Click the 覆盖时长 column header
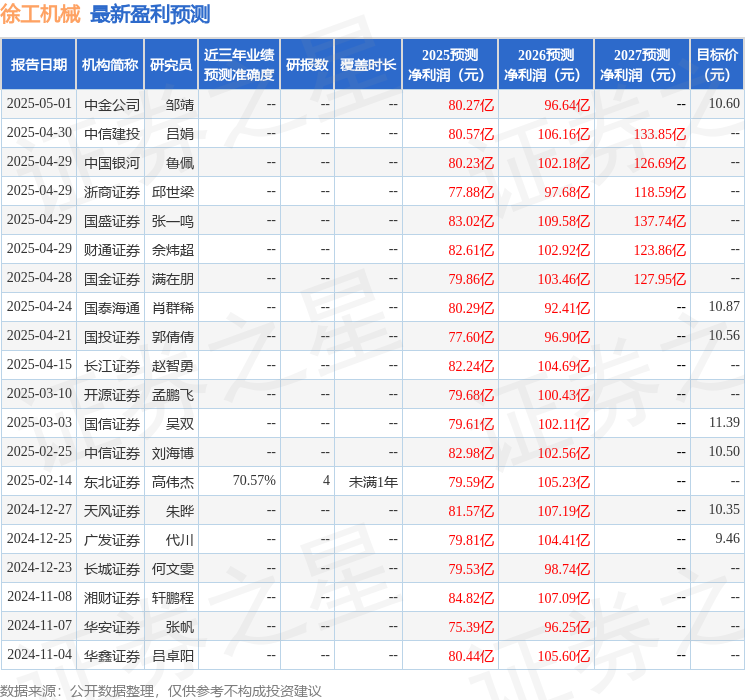The height and width of the screenshot is (700, 745). (368, 64)
